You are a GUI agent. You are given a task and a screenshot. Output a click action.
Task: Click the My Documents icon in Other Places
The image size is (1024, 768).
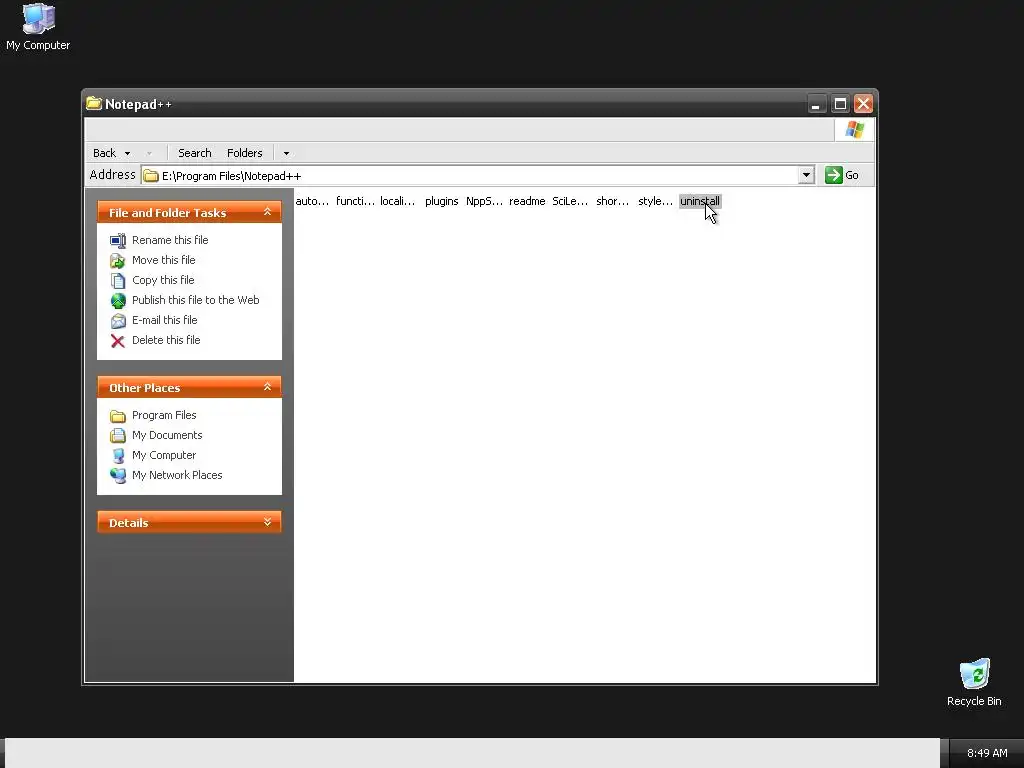118,436
